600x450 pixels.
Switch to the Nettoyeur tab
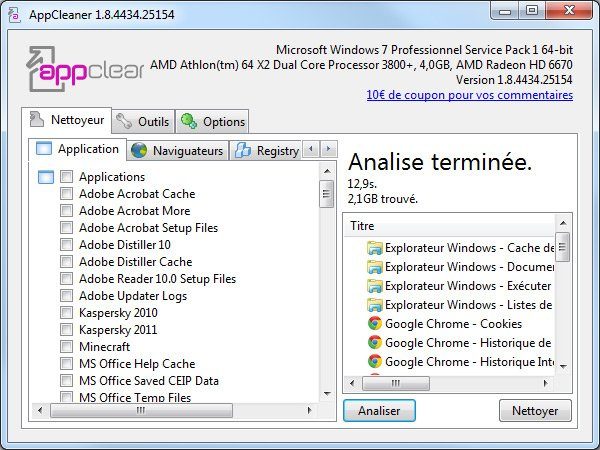(67, 120)
